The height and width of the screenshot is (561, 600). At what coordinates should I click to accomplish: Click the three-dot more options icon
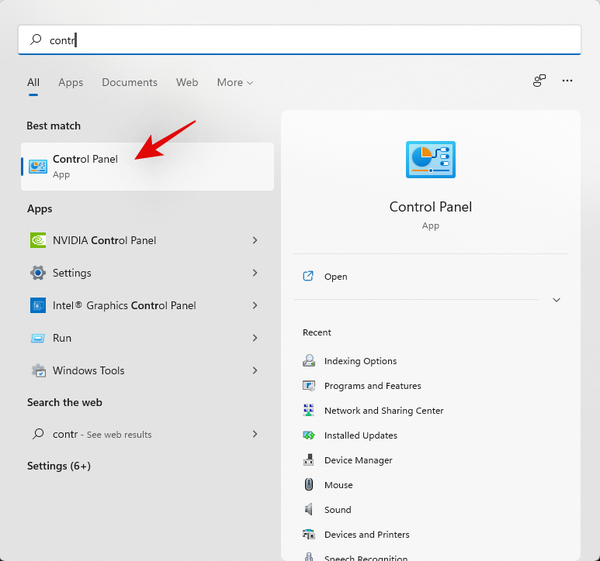(567, 81)
